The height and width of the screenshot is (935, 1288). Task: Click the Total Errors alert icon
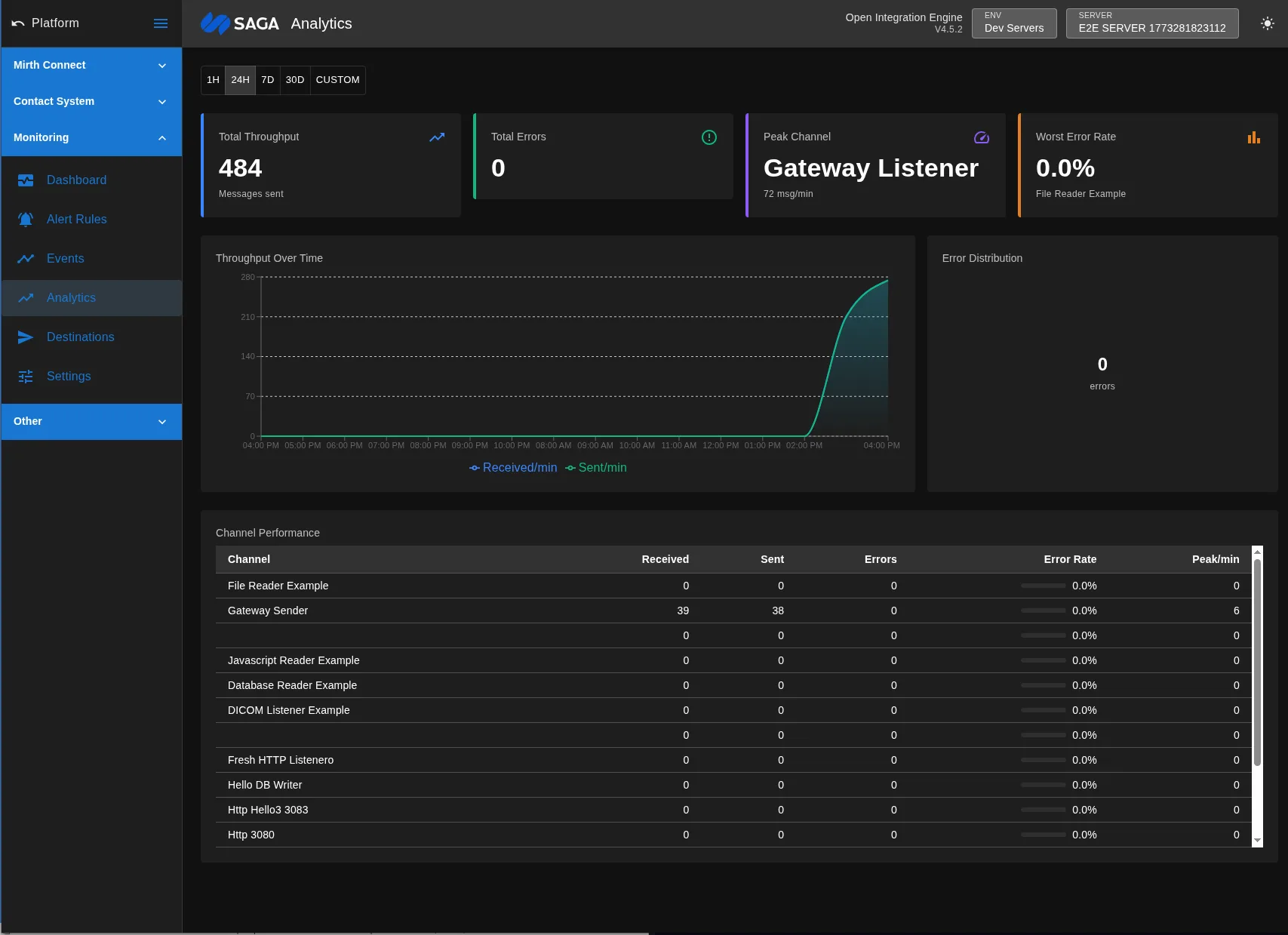(x=709, y=137)
